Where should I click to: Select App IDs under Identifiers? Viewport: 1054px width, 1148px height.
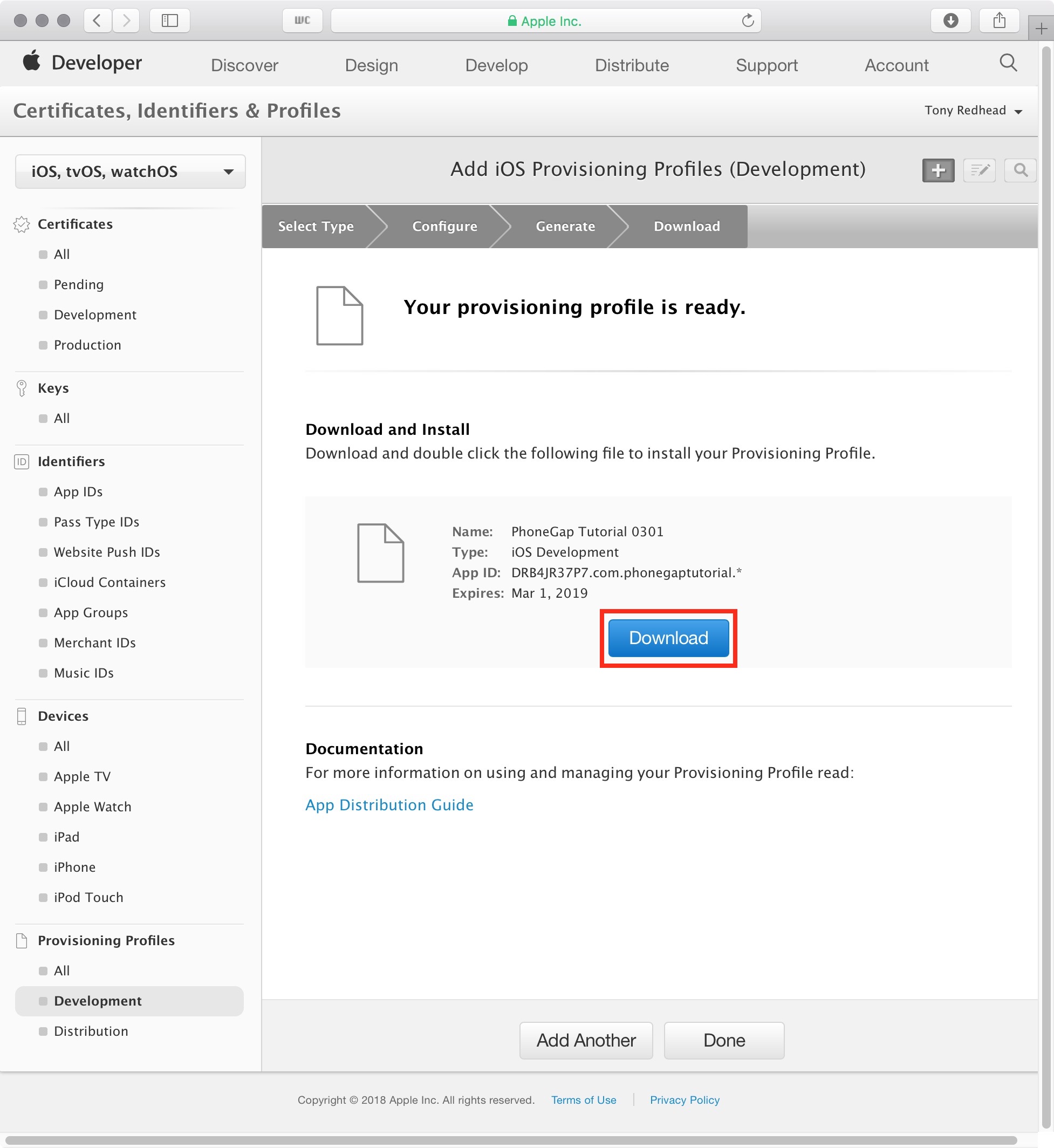coord(78,491)
